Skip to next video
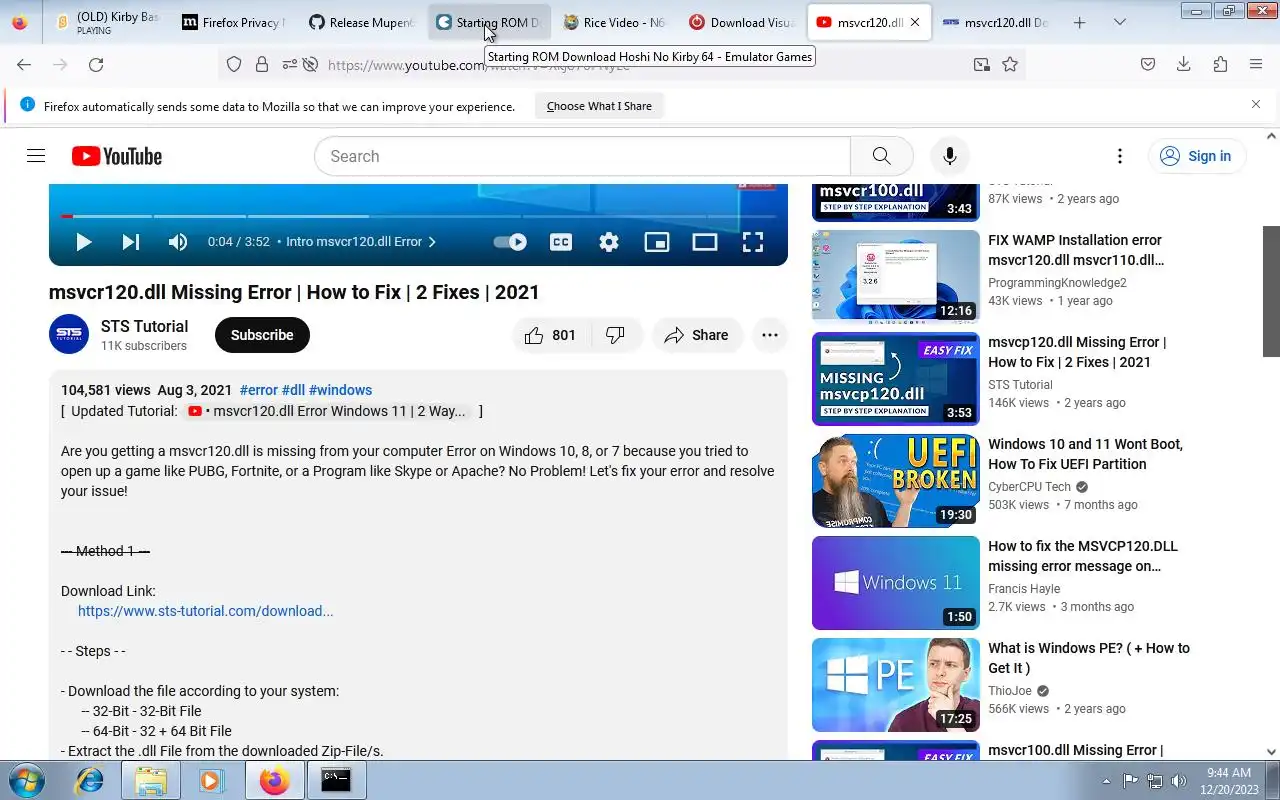 (130, 241)
